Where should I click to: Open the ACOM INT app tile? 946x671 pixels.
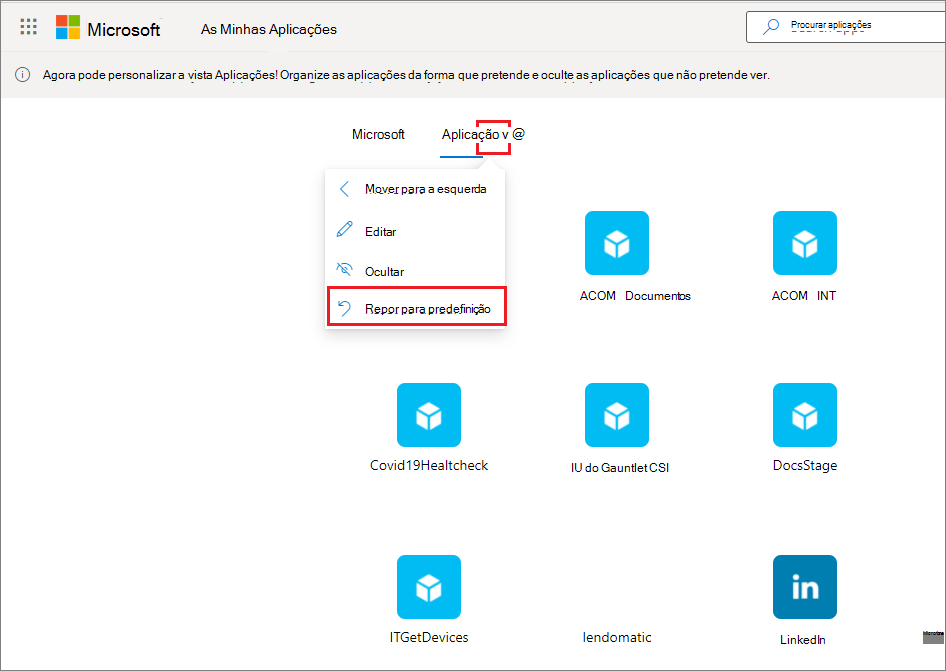(x=805, y=243)
